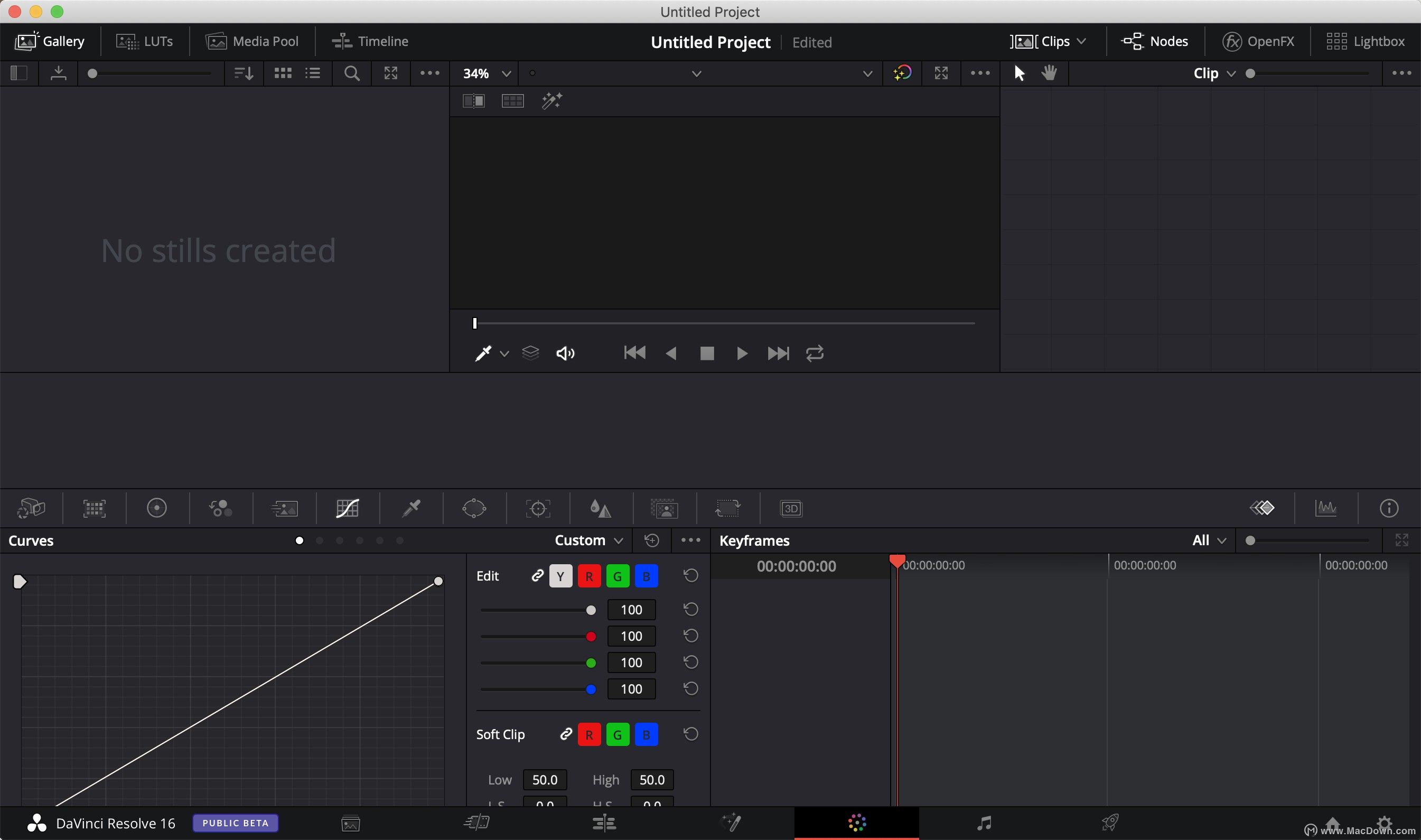Viewport: 1421px width, 840px height.
Task: Open the Blur palette
Action: 601,508
